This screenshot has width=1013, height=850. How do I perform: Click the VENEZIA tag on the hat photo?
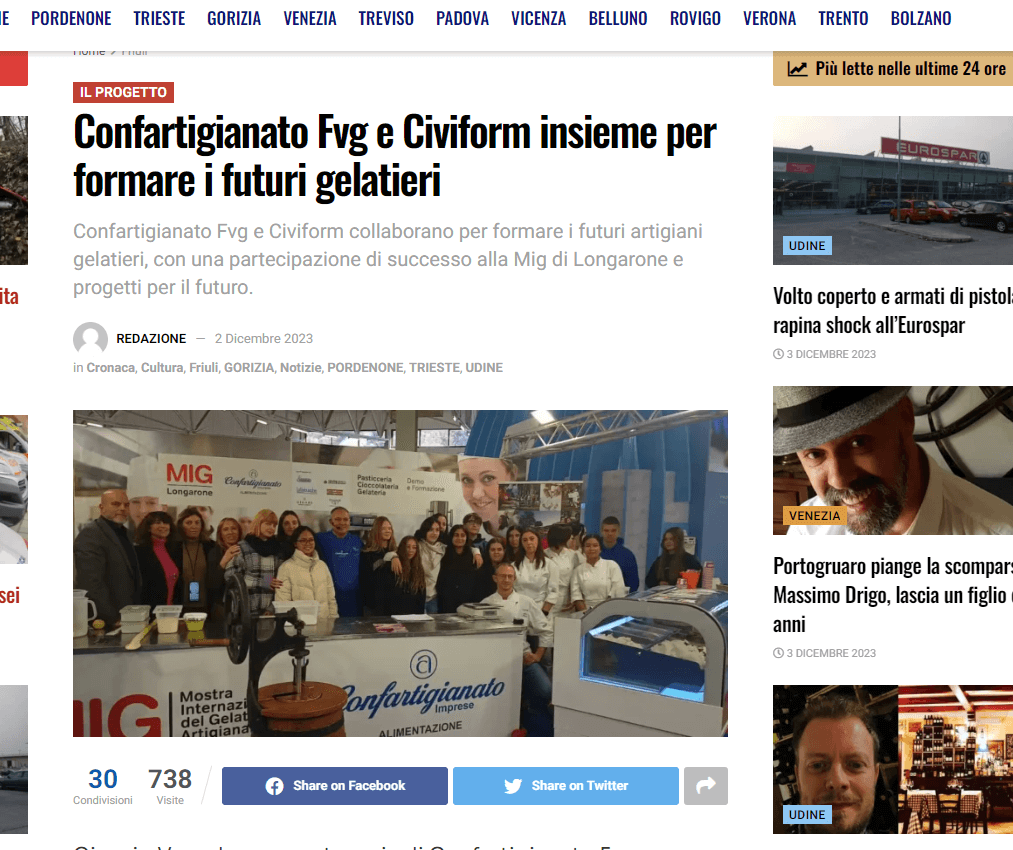815,515
